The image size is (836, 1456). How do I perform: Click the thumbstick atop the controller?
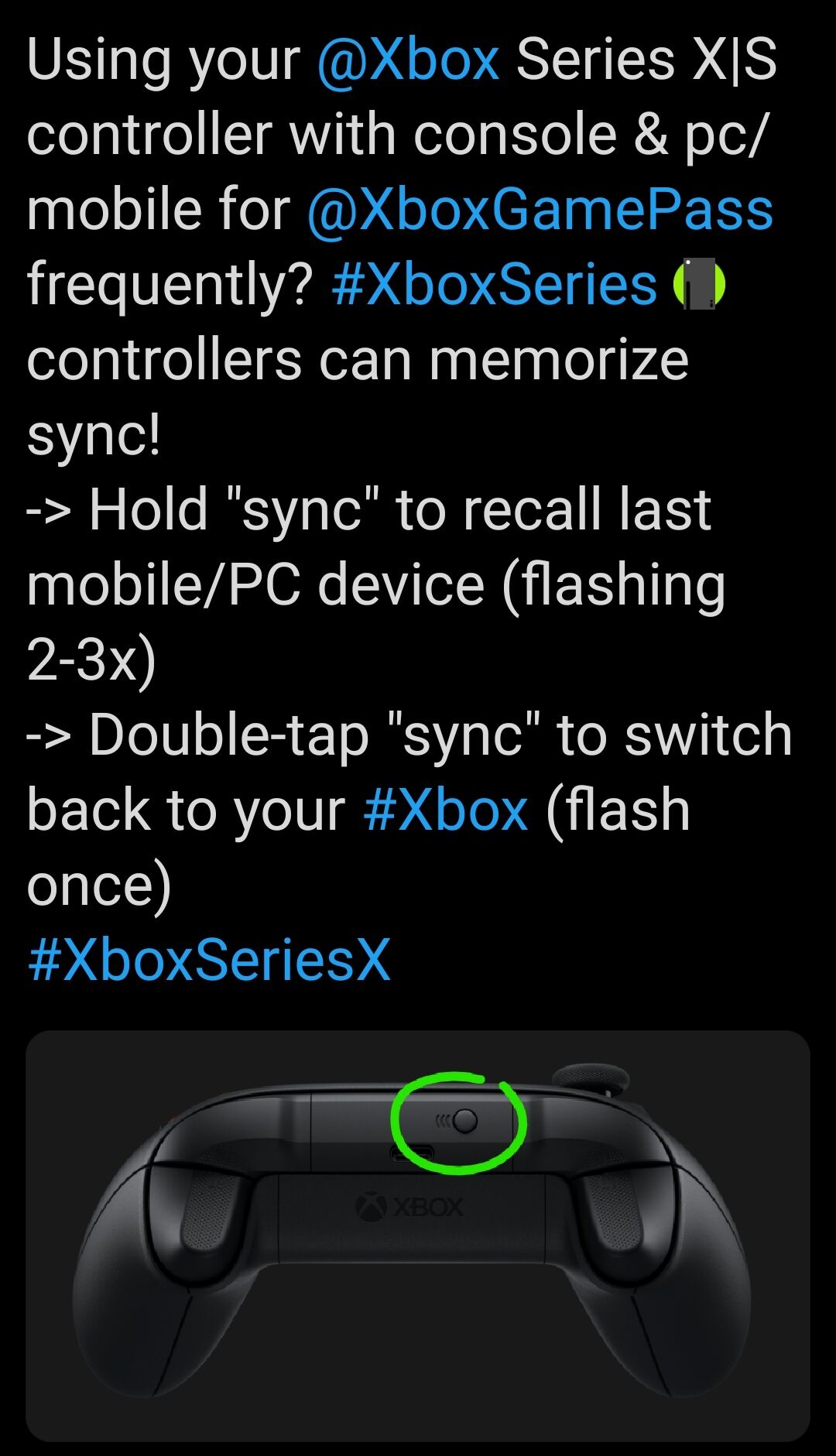(590, 1079)
